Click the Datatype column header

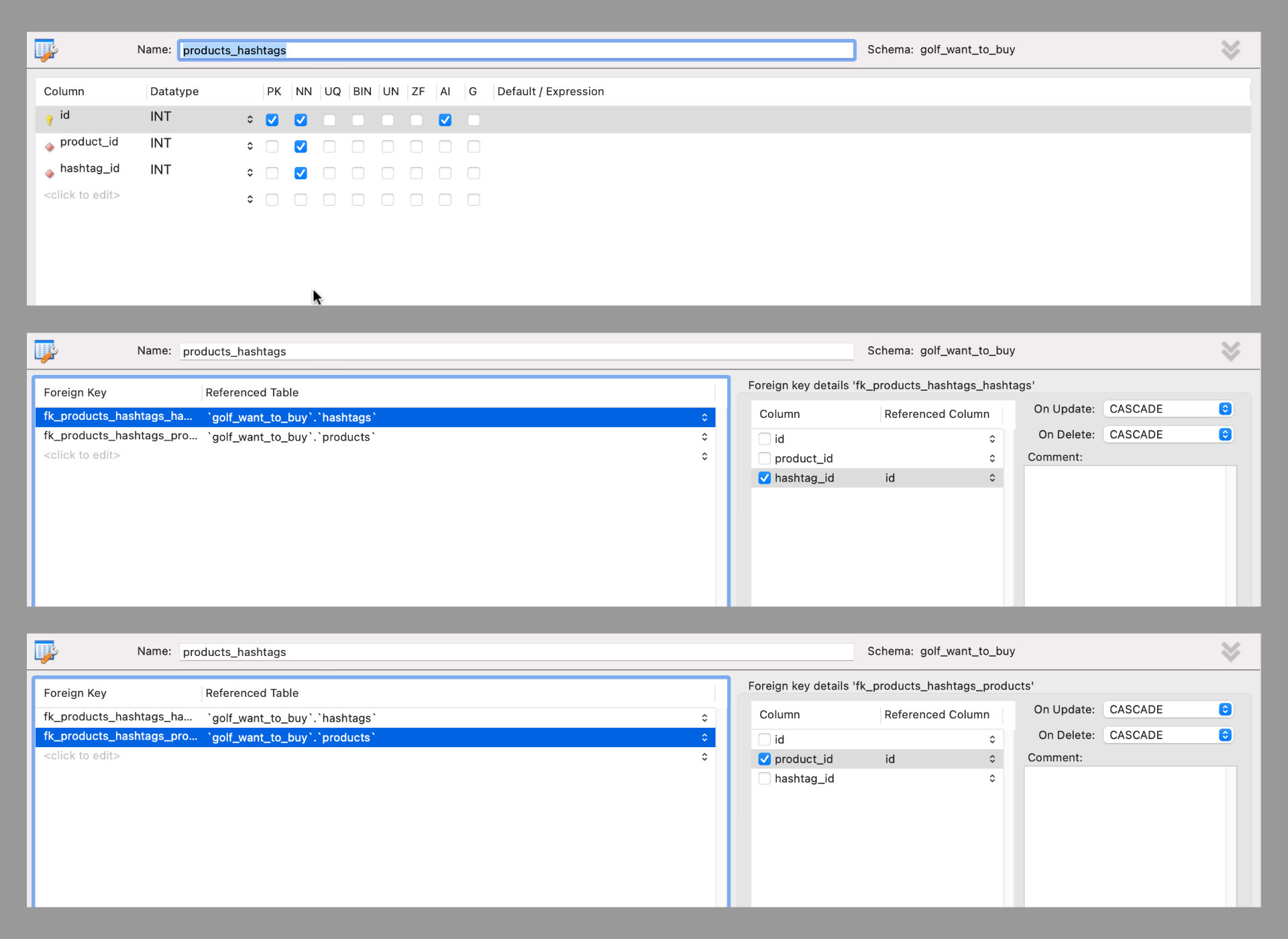point(174,91)
